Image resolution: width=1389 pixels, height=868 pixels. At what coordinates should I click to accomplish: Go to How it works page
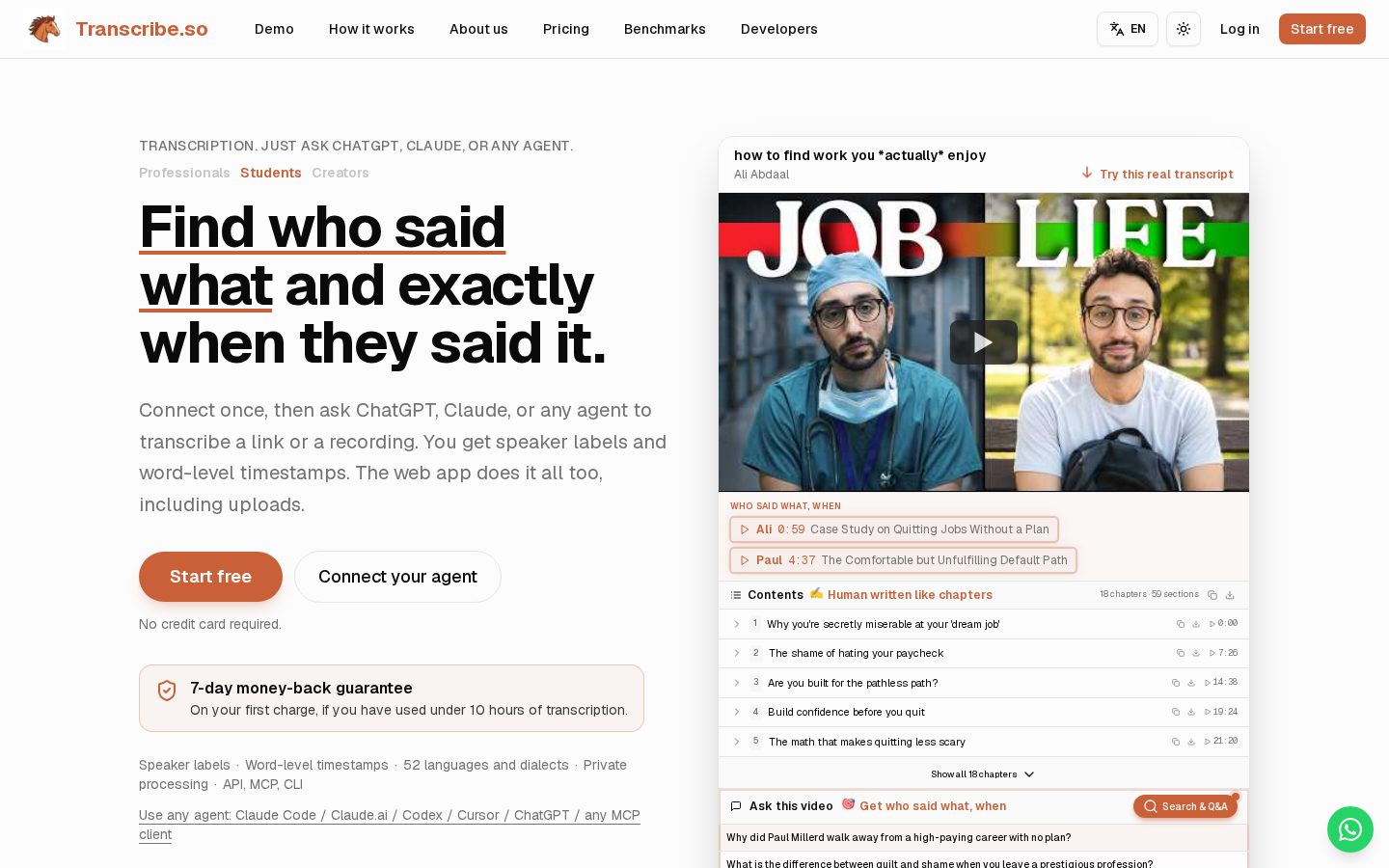[371, 29]
